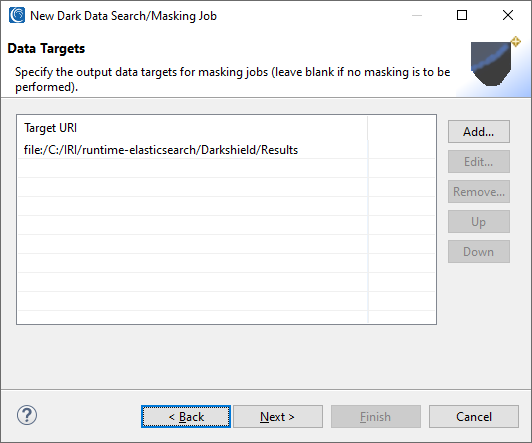Click the IRI application icon in title bar
Viewport: 532px width, 443px height.
(x=17, y=16)
